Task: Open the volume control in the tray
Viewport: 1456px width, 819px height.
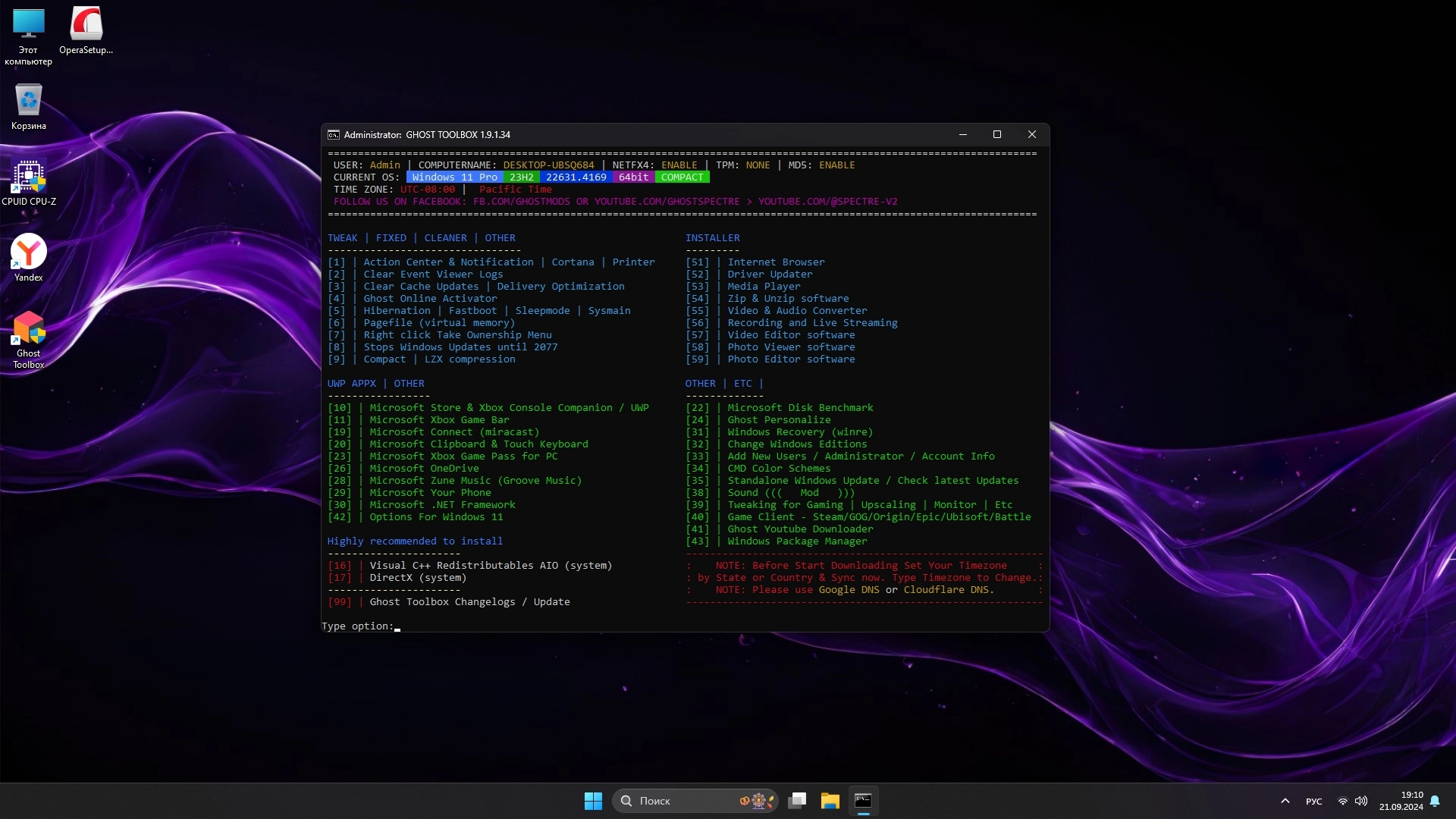Action: tap(1361, 801)
